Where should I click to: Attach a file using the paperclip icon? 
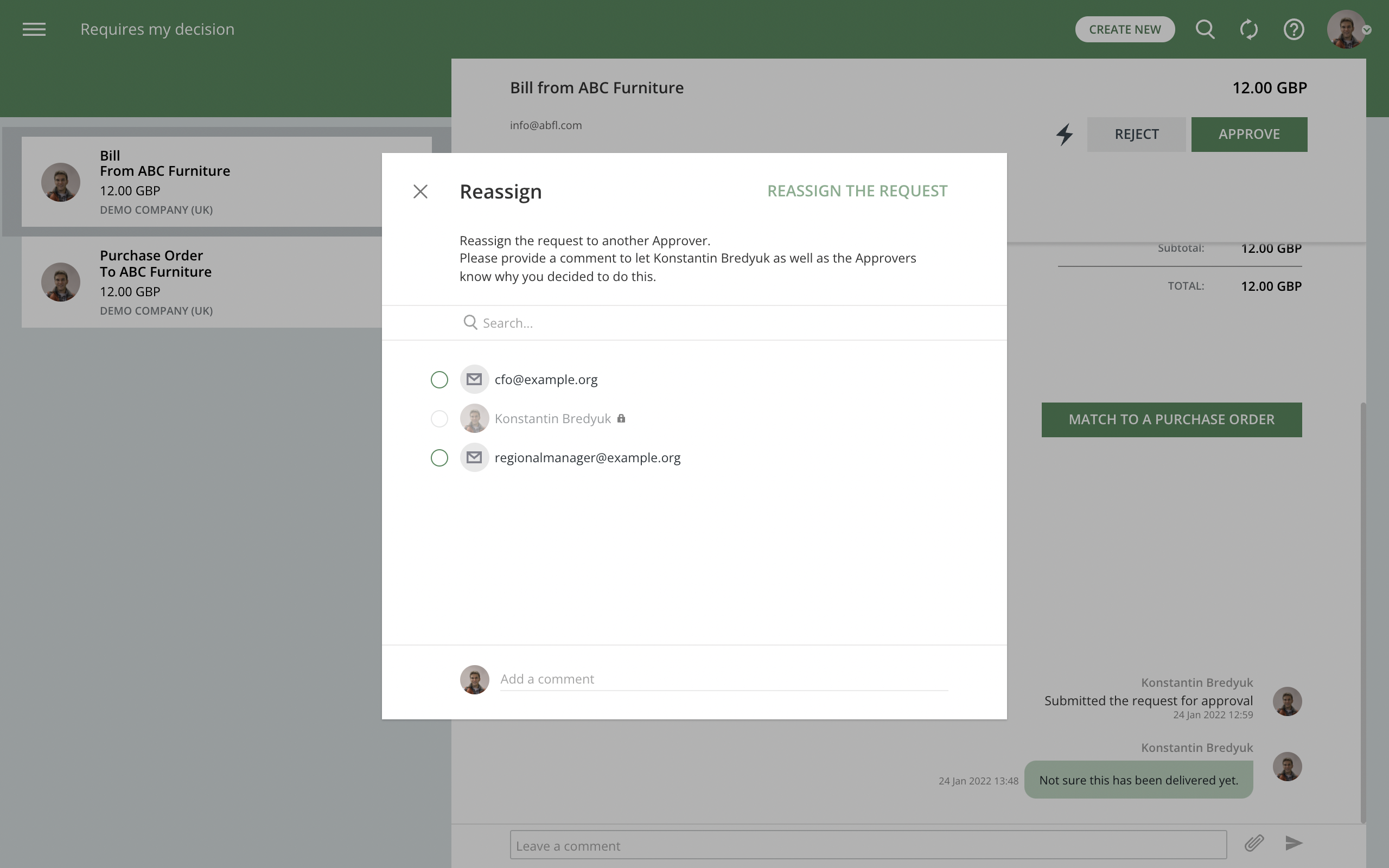[x=1254, y=843]
